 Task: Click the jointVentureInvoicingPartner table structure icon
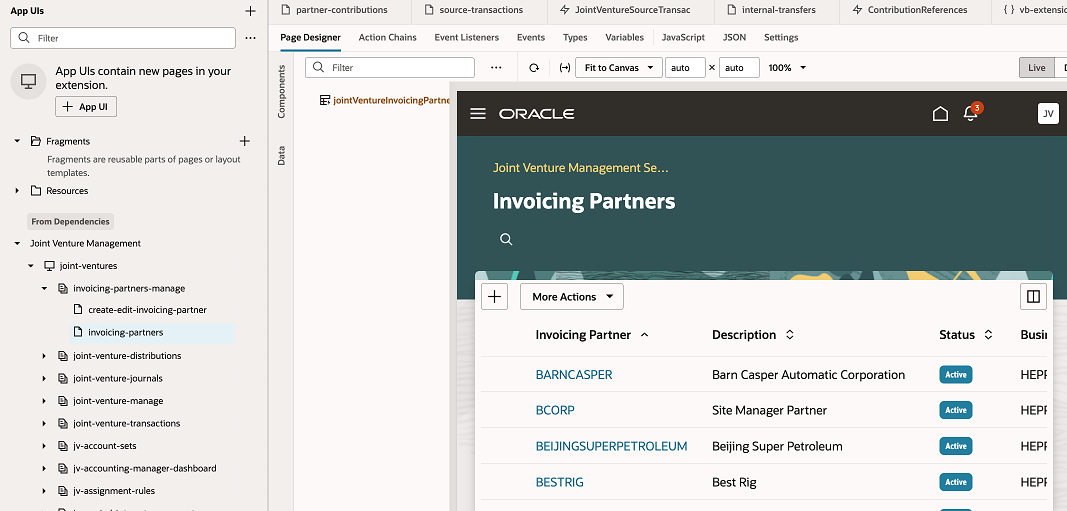click(325, 100)
